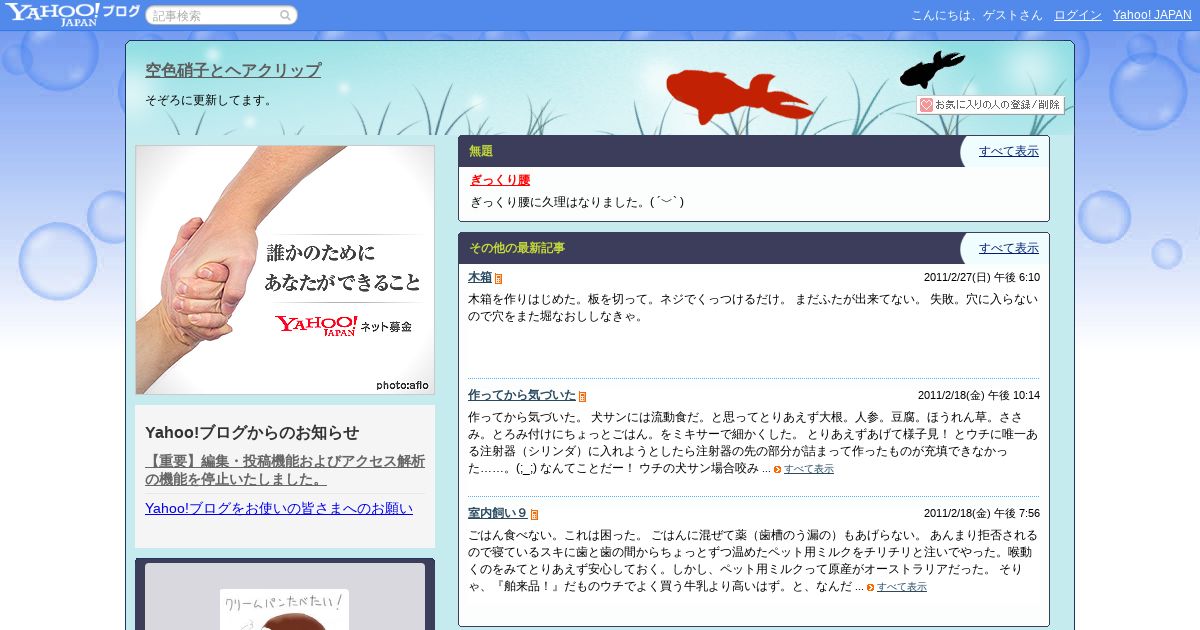Show all in the 無題 section
Image resolution: width=1200 pixels, height=630 pixels.
[x=1008, y=151]
